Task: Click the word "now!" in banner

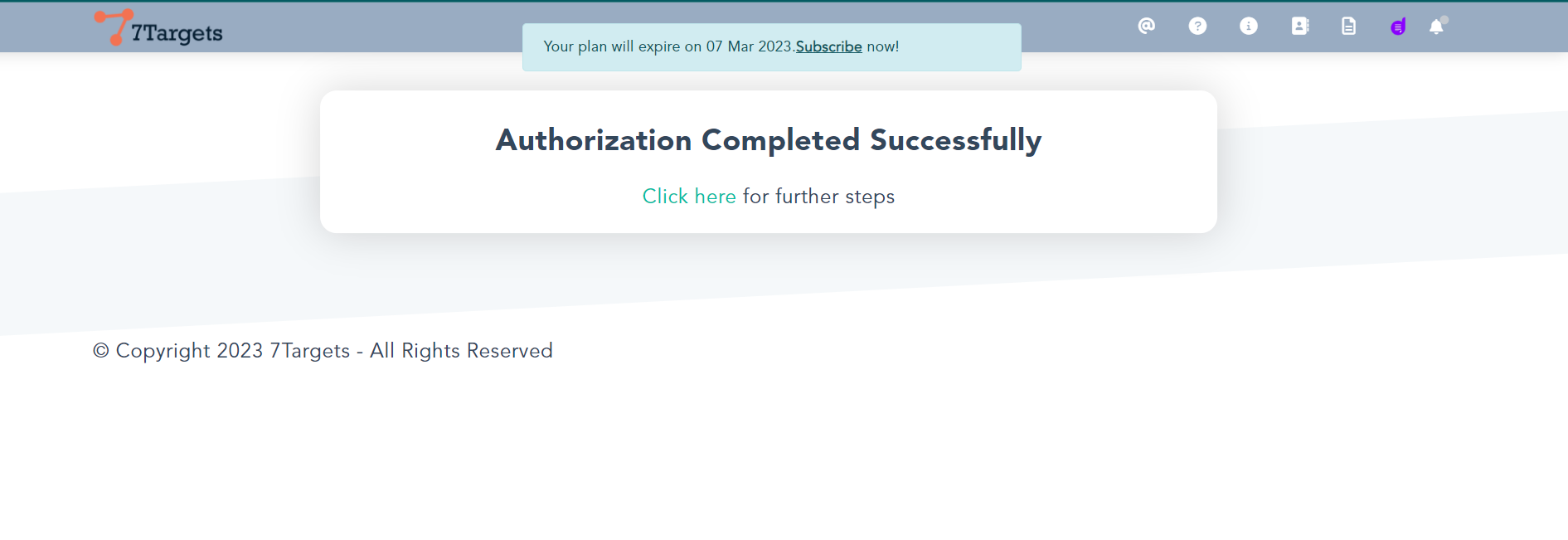Action: (x=882, y=46)
